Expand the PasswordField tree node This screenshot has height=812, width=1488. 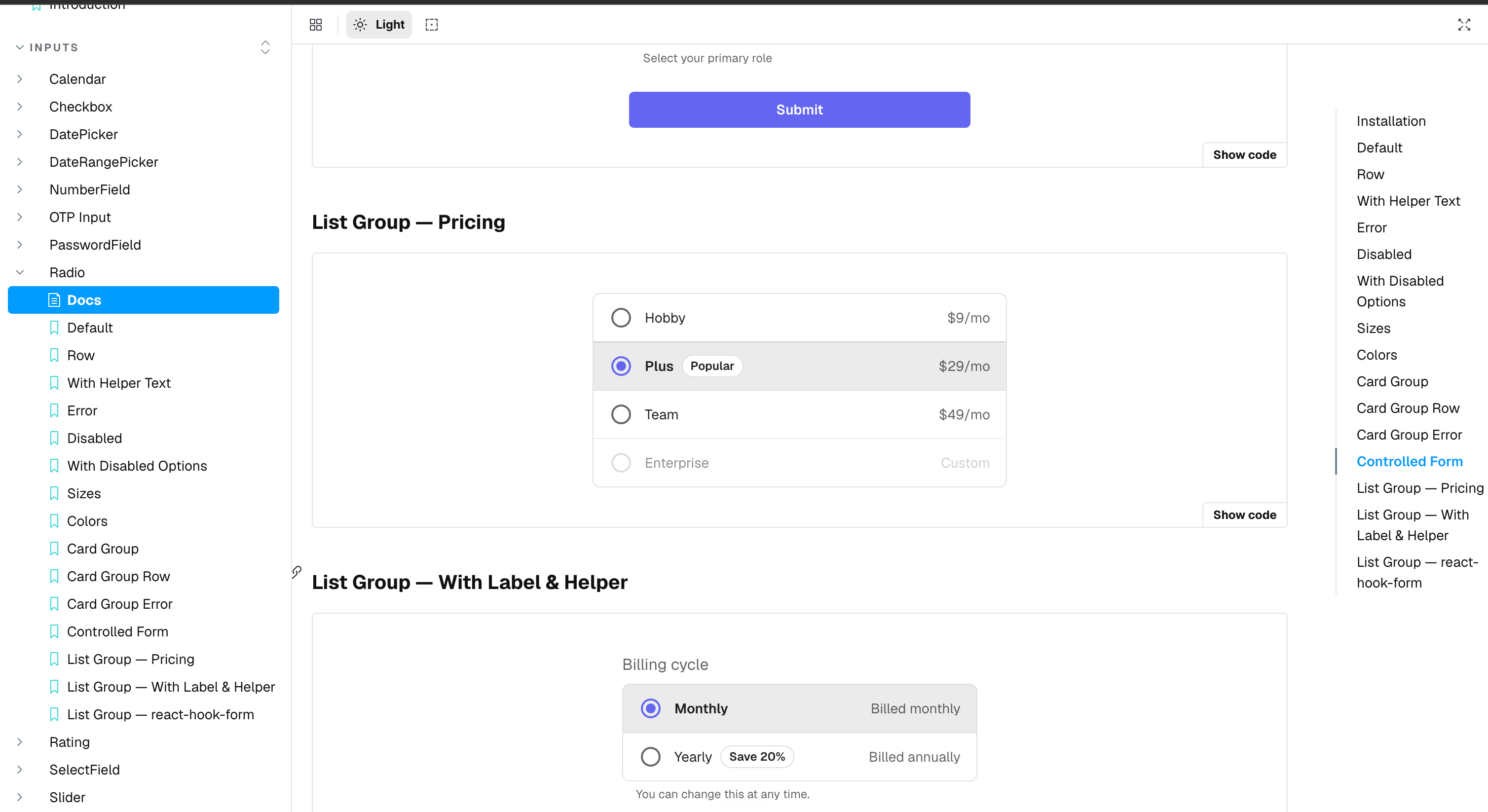[x=20, y=246]
